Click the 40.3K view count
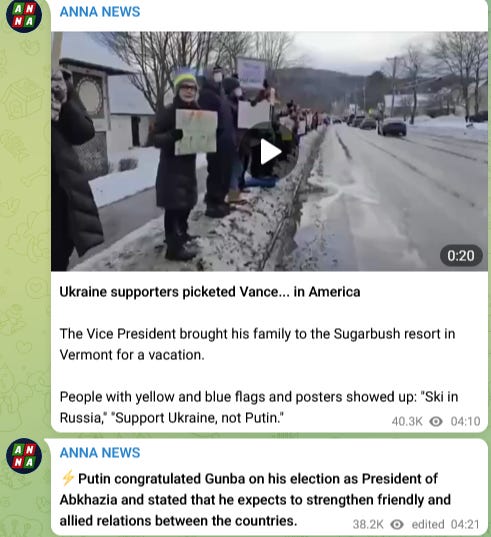This screenshot has height=537, width=491. point(407,421)
